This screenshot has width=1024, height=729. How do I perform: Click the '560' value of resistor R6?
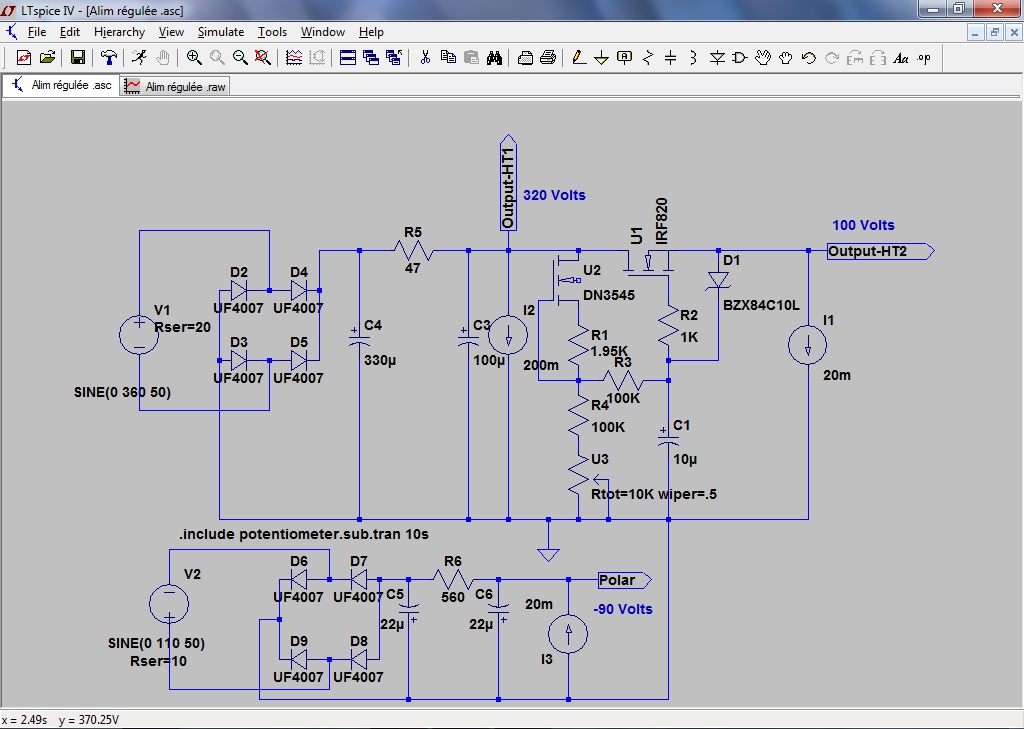(453, 597)
